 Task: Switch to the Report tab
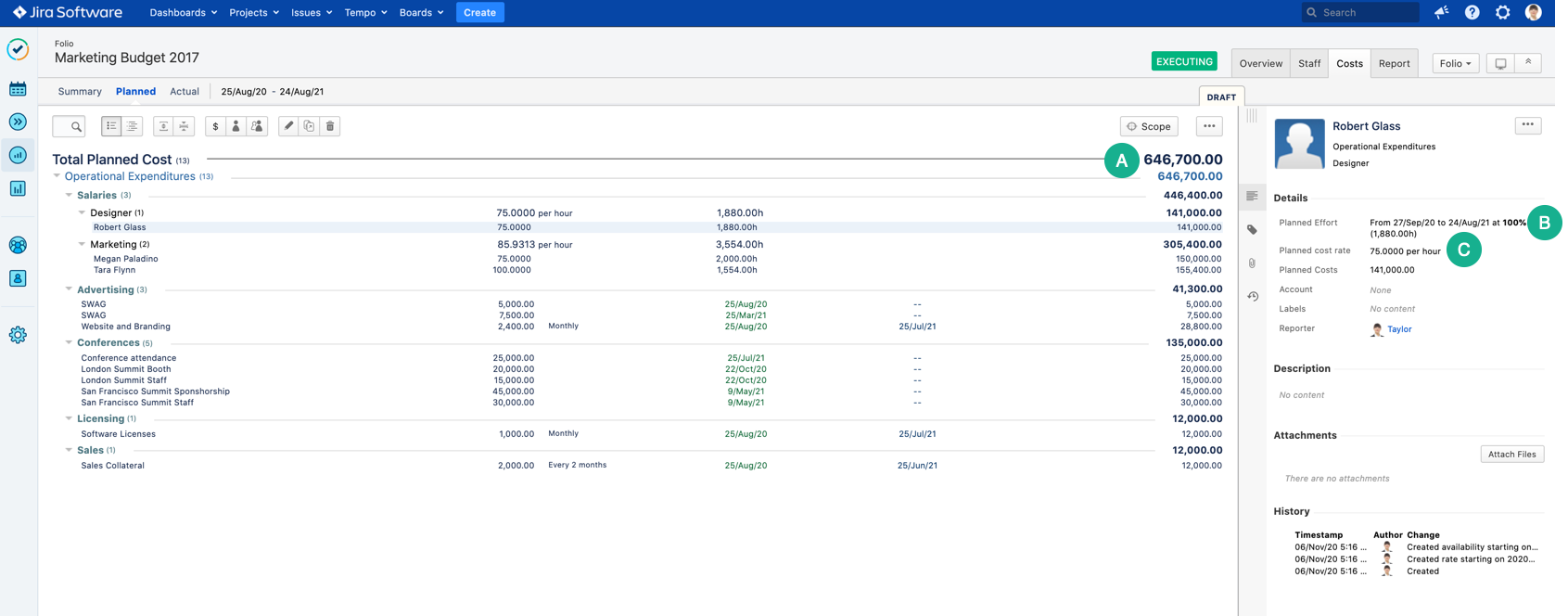click(x=1394, y=63)
